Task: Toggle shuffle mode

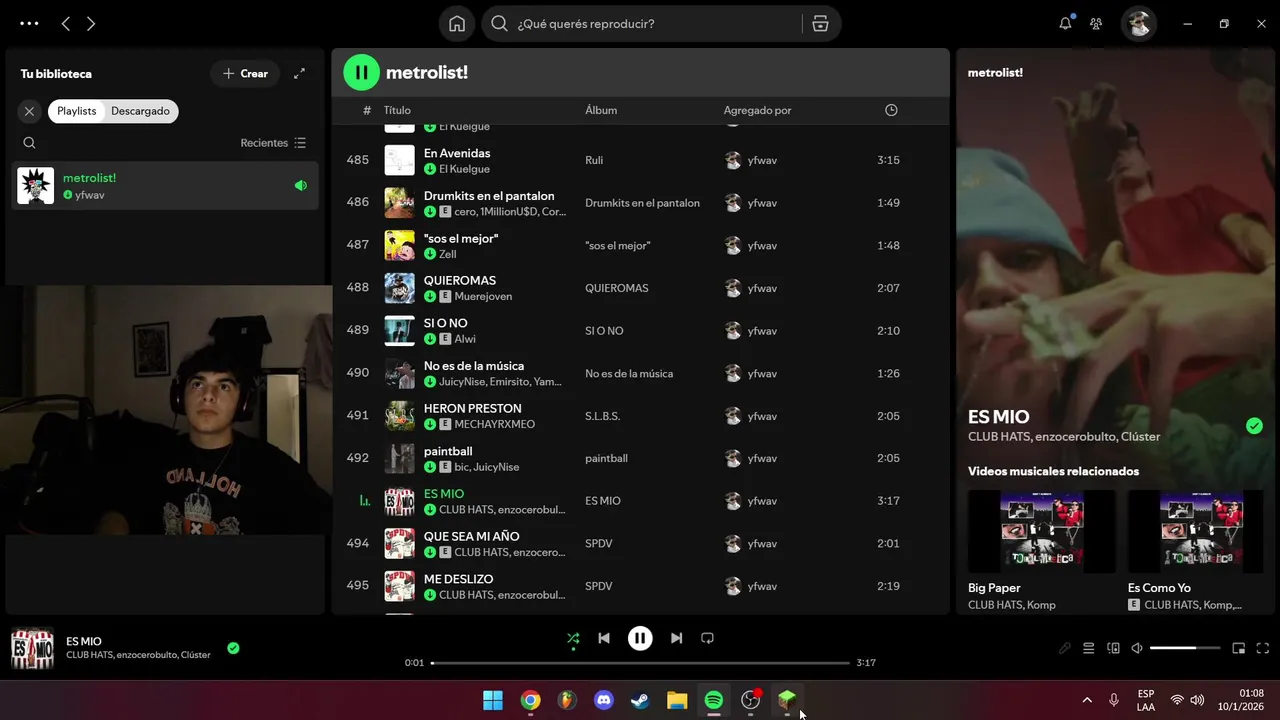Action: point(573,638)
